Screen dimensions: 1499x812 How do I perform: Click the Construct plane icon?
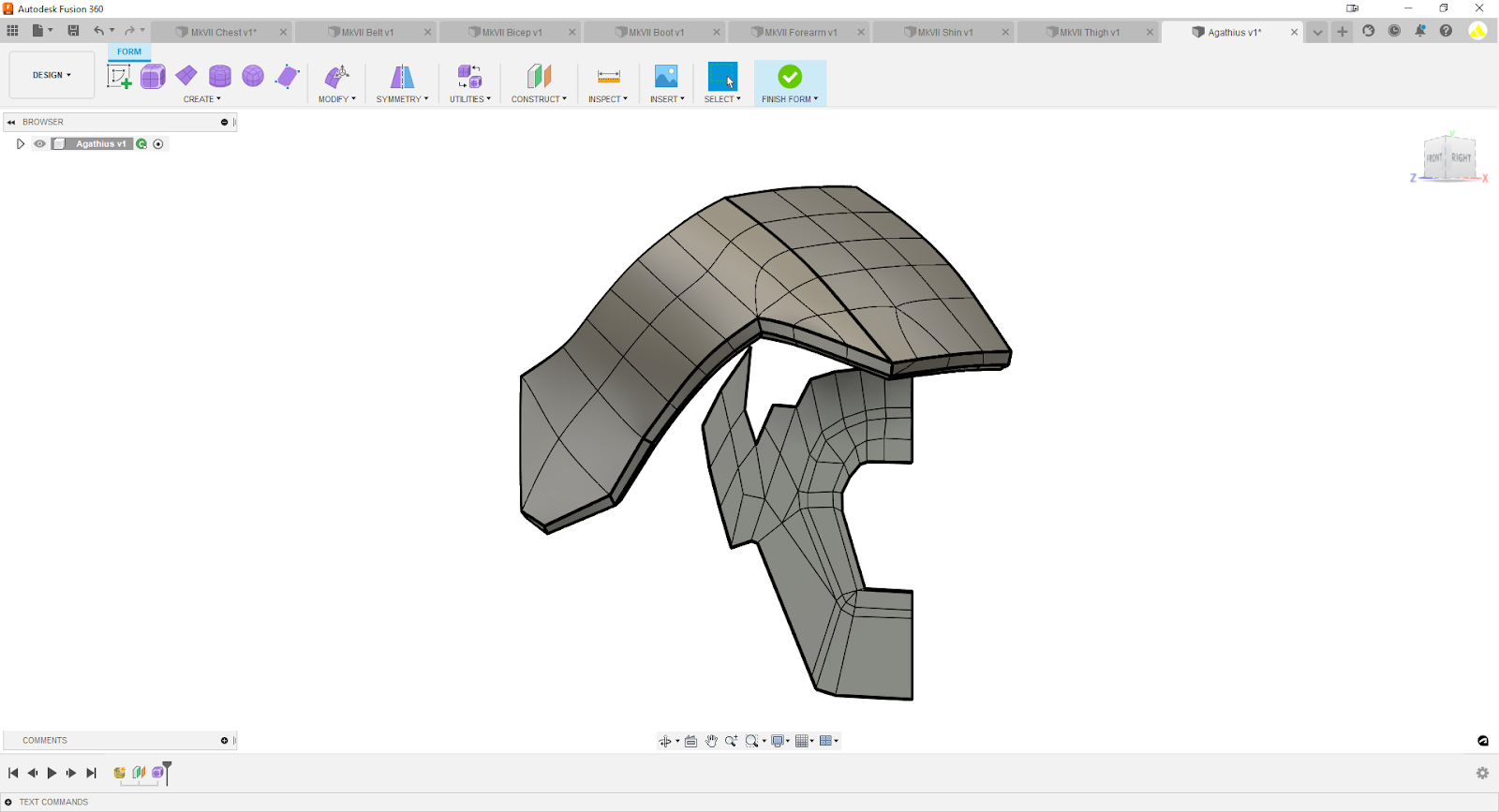(x=539, y=76)
